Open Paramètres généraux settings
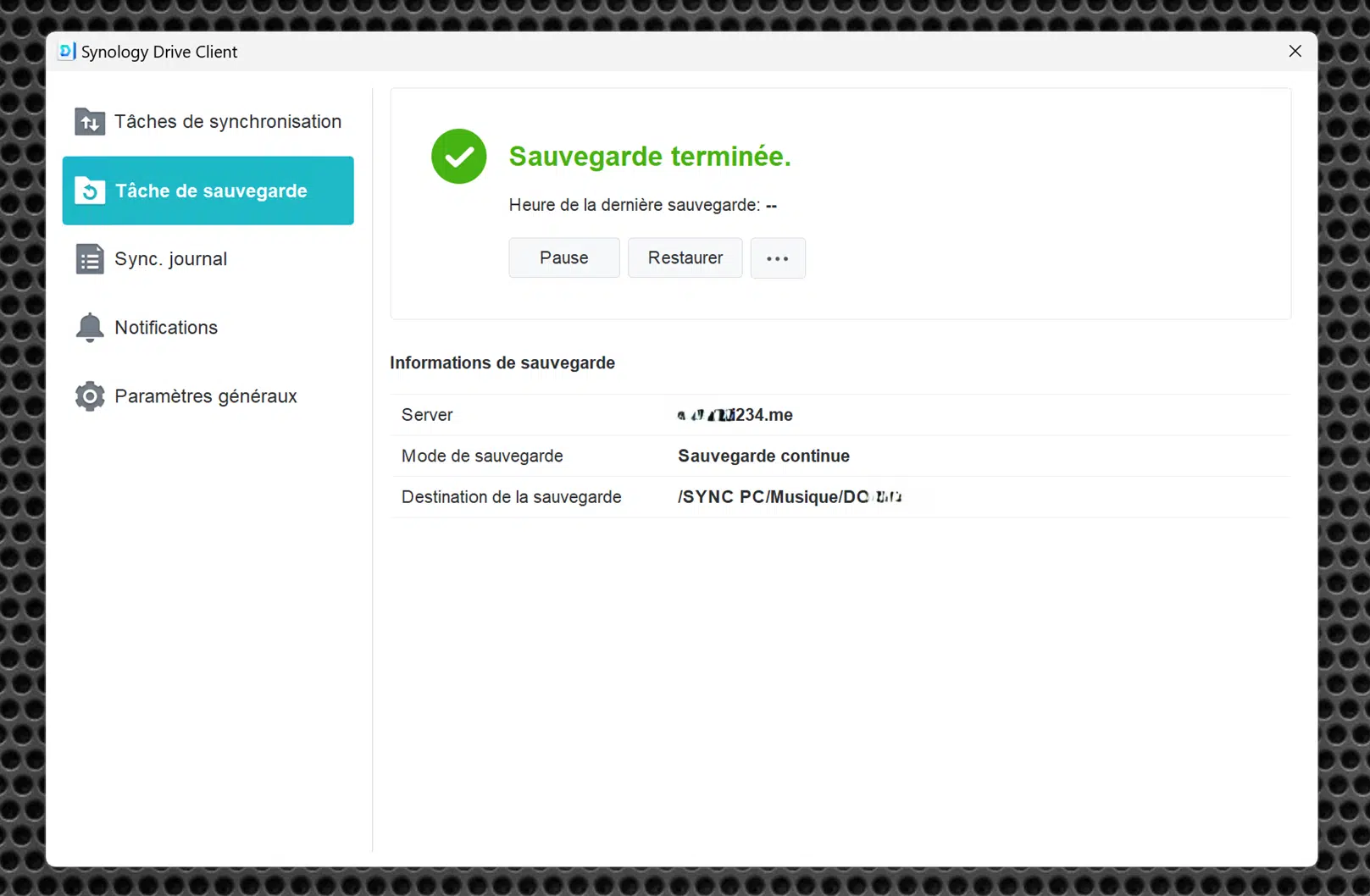Screen dimensions: 1370x896 coord(208,396)
